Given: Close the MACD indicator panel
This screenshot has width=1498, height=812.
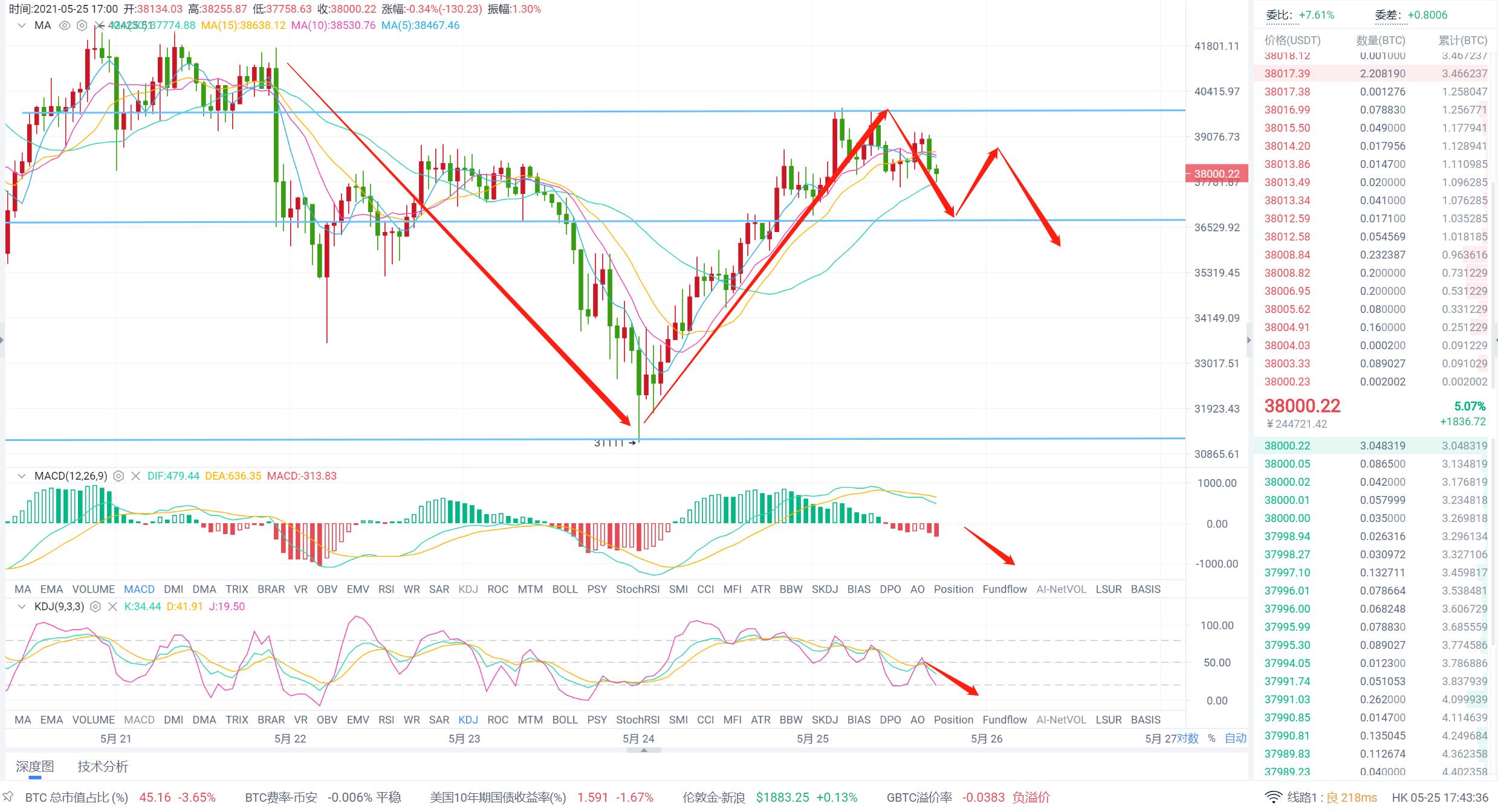Looking at the screenshot, I should click(x=135, y=476).
